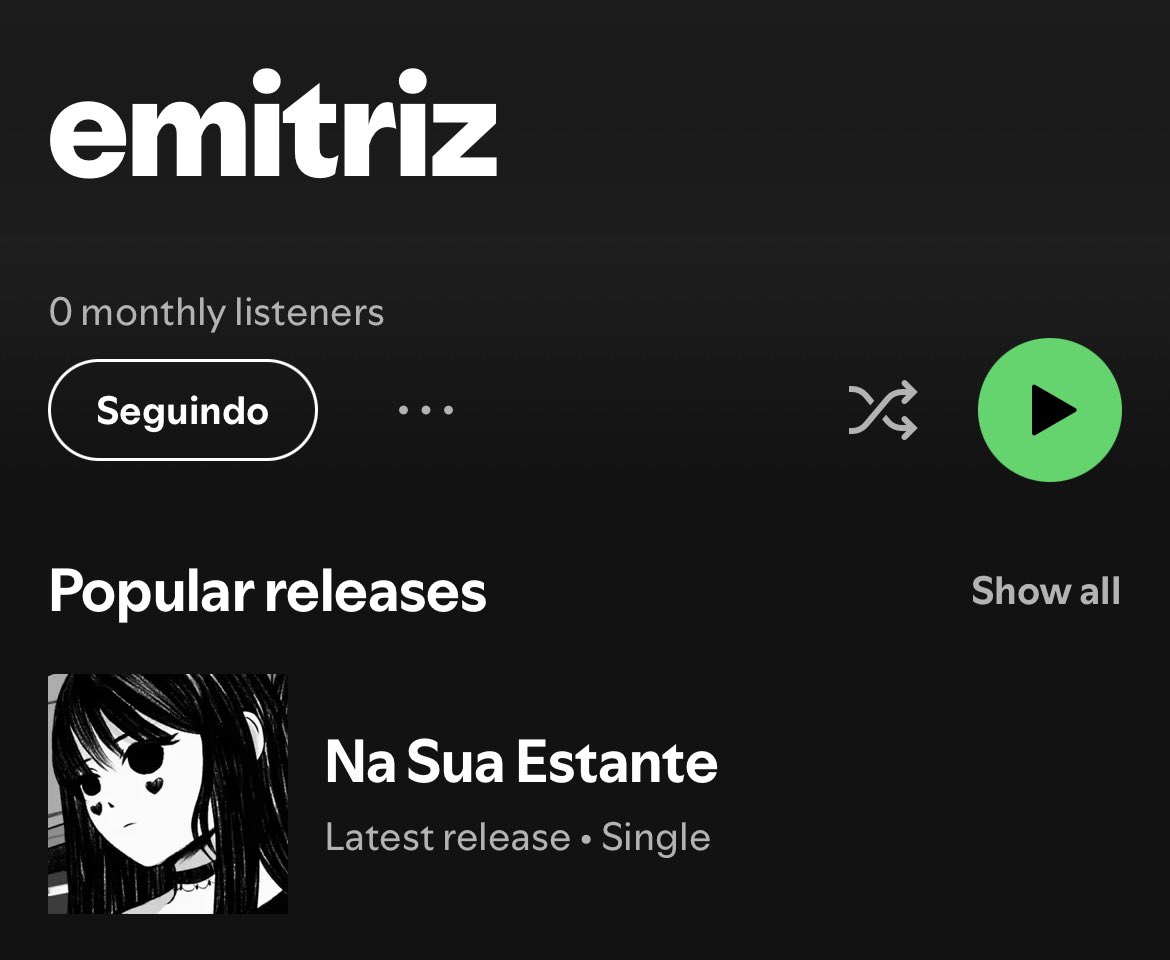Select the emitriz artist name heading
1170x960 pixels.
[x=273, y=124]
